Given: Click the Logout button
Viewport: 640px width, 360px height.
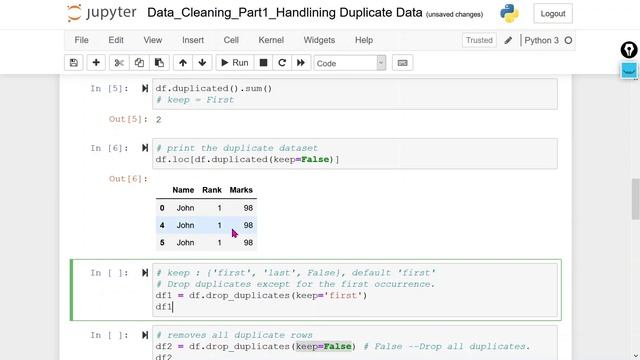Looking at the screenshot, I should (x=553, y=13).
